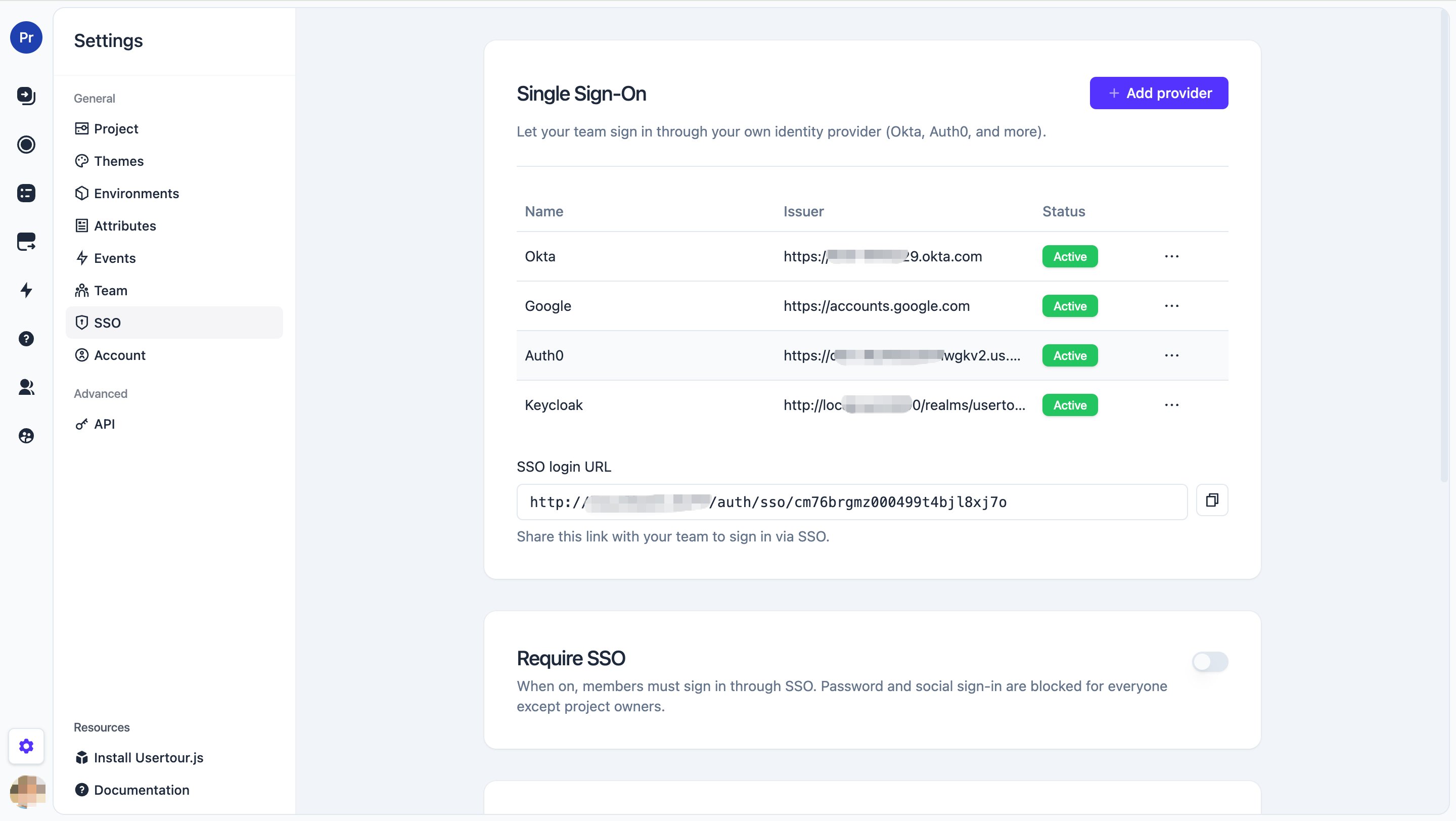Click the Single Sign-On heading
Screen dimensions: 1456x821
tap(581, 94)
